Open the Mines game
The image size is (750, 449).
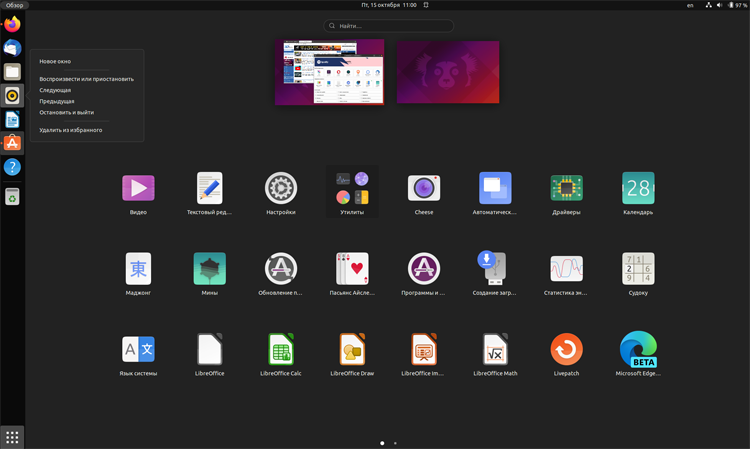click(209, 268)
